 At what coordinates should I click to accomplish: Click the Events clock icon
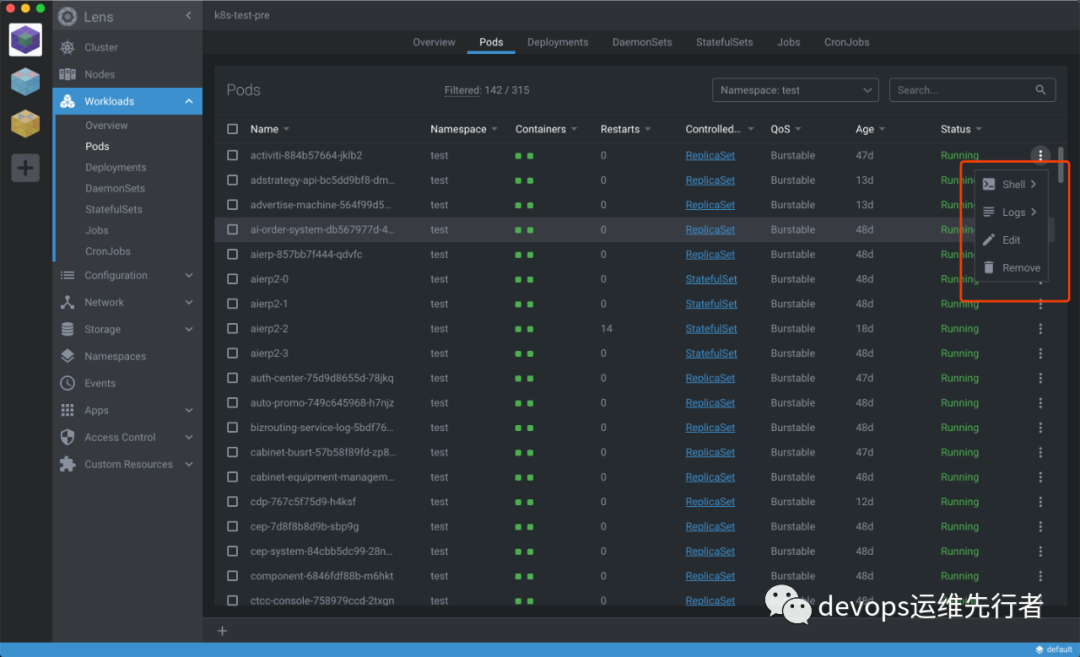pyautogui.click(x=68, y=383)
